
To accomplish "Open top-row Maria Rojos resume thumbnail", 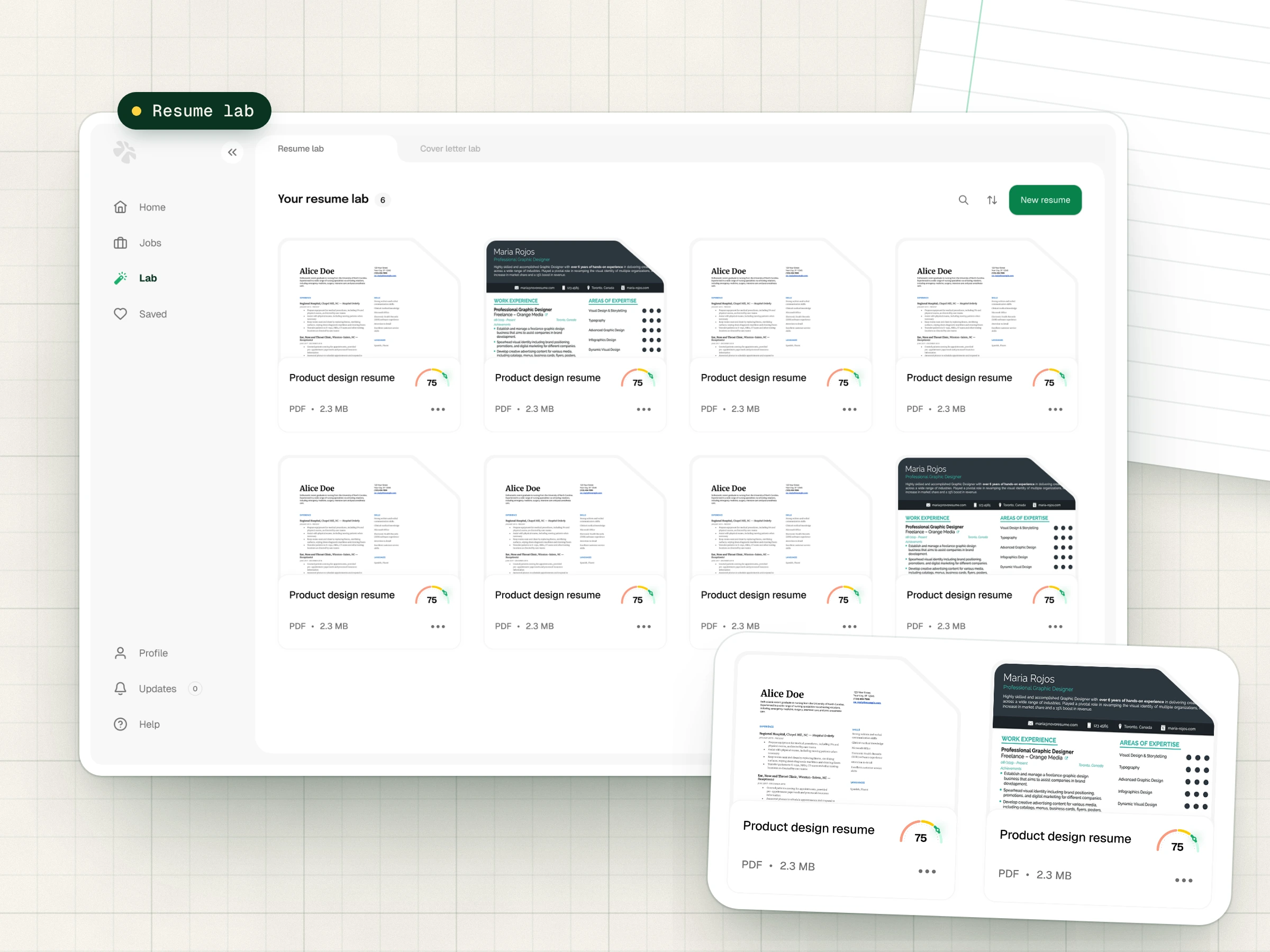I will click(575, 299).
